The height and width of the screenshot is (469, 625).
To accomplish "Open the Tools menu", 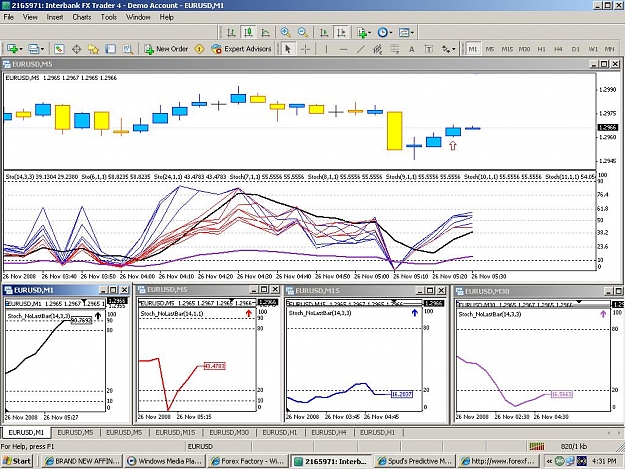I will [x=108, y=17].
